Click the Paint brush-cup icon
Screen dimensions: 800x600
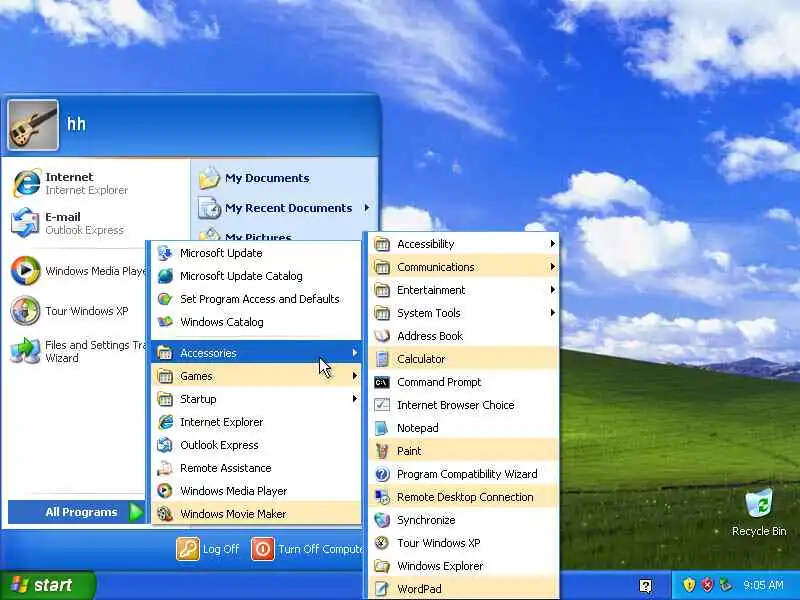pyautogui.click(x=382, y=451)
